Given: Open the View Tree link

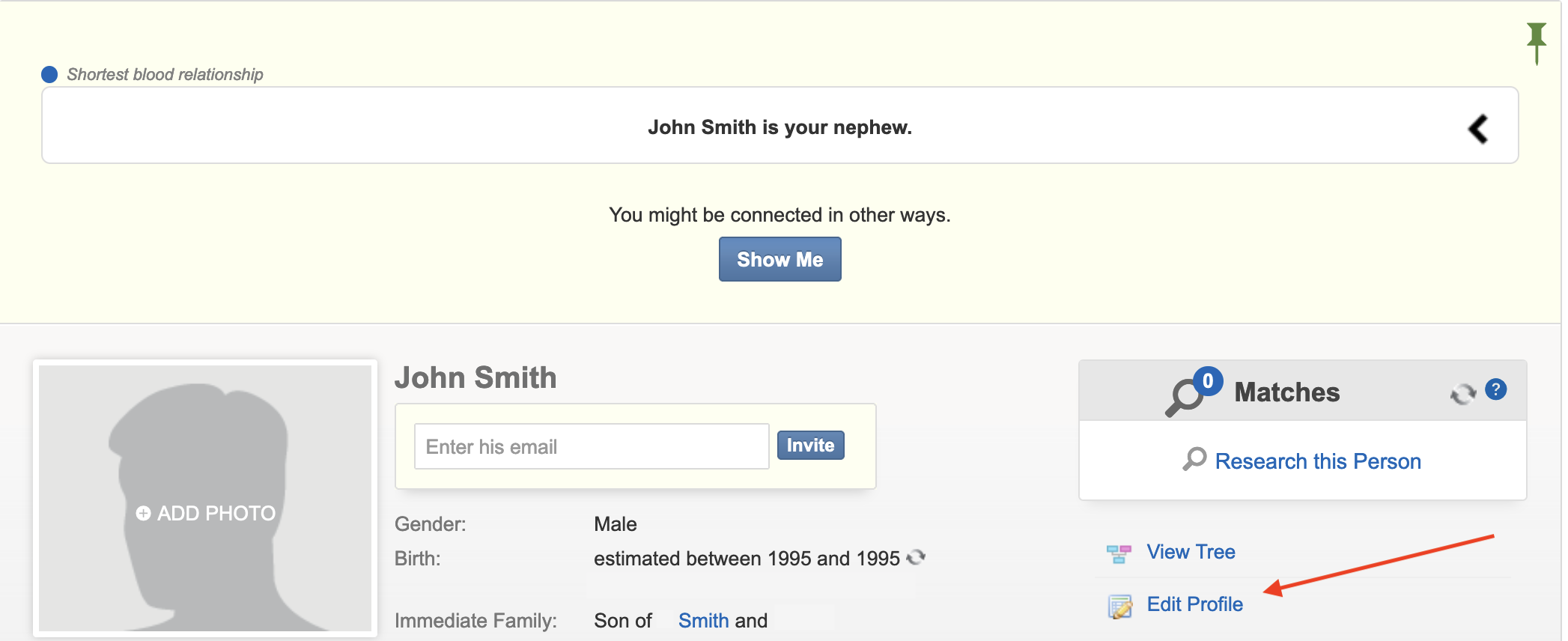Looking at the screenshot, I should coord(1191,552).
